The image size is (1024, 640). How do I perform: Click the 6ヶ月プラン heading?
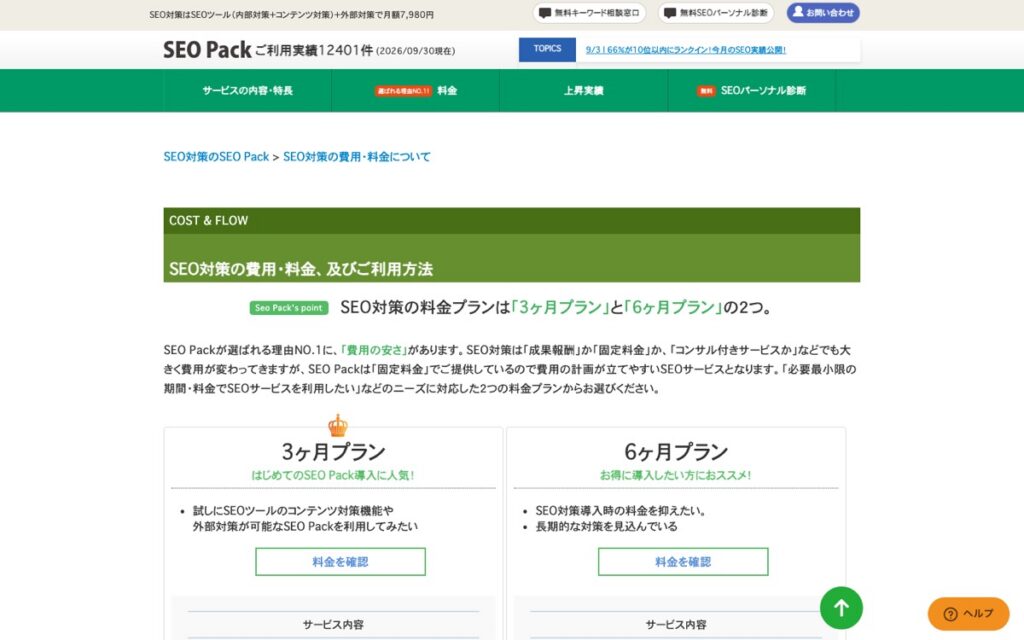click(676, 451)
